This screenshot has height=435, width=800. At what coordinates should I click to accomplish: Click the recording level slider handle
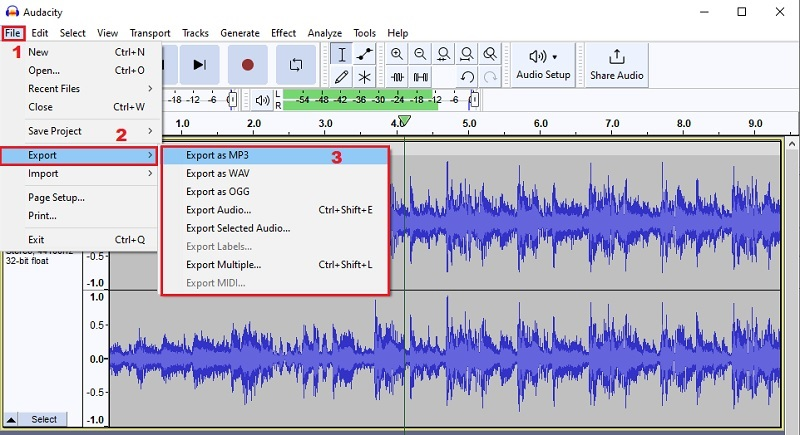232,99
